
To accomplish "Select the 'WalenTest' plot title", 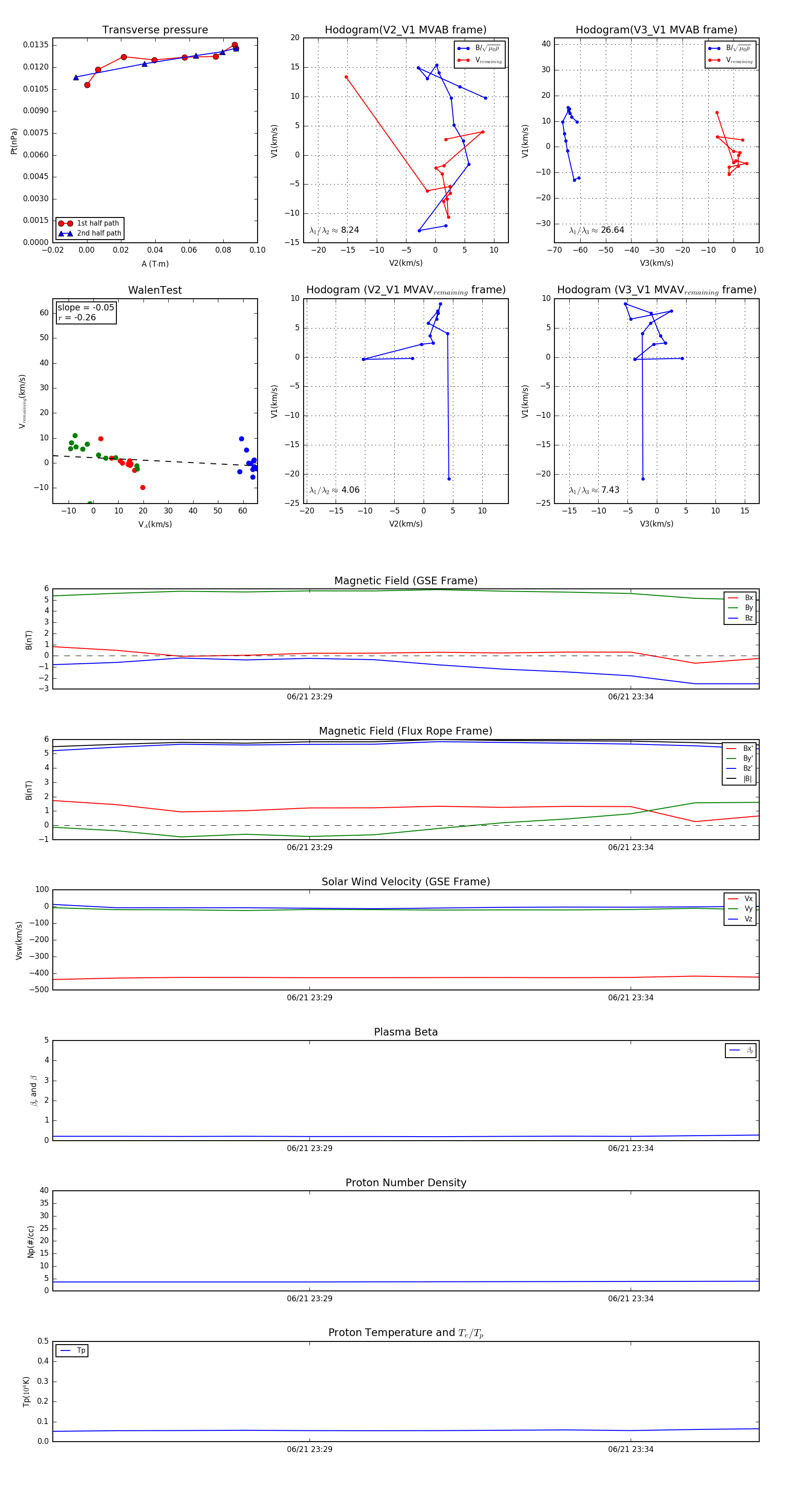I will tap(155, 290).
